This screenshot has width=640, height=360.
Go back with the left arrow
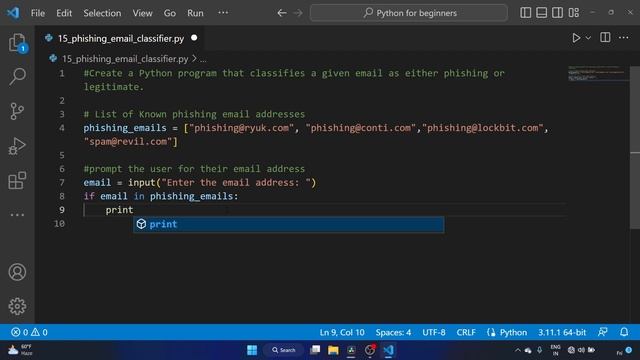pyautogui.click(x=282, y=13)
